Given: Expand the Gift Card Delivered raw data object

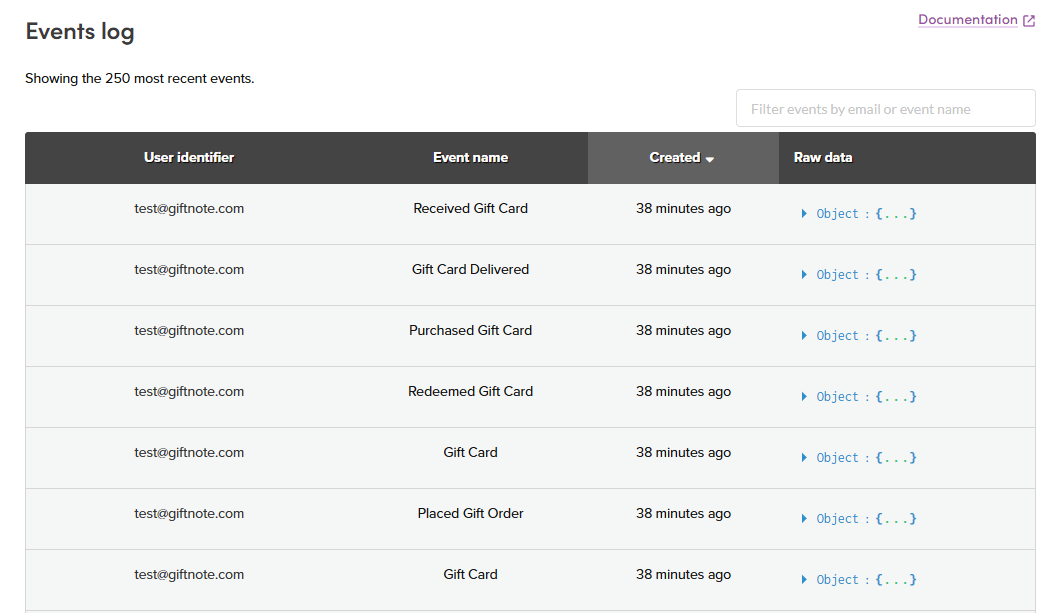Looking at the screenshot, I should coord(804,274).
